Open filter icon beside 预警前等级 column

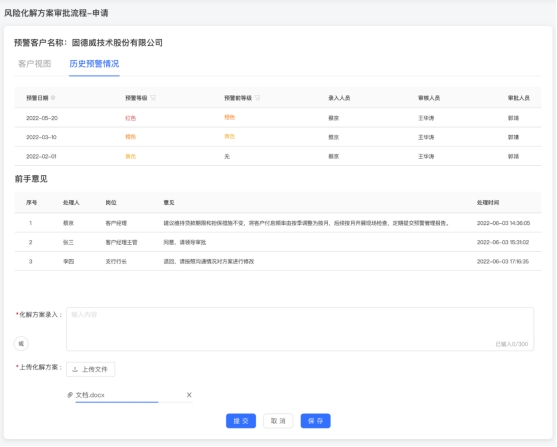tap(258, 98)
